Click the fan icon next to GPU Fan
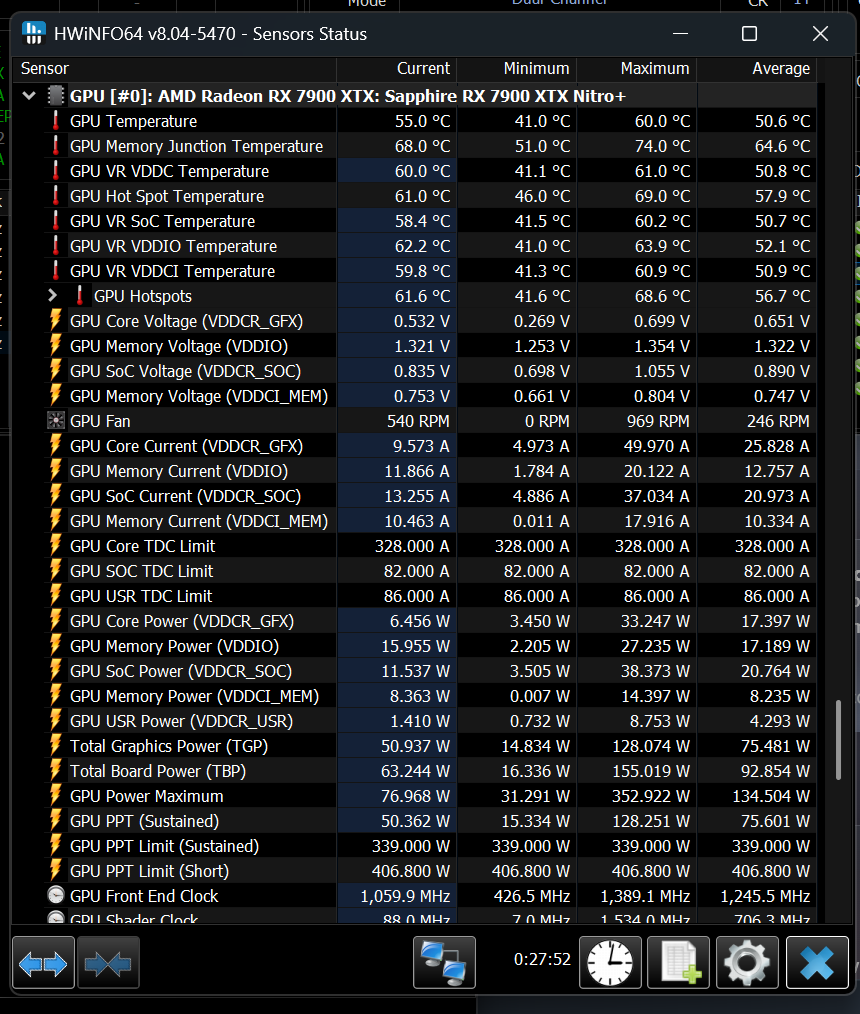 (x=56, y=421)
